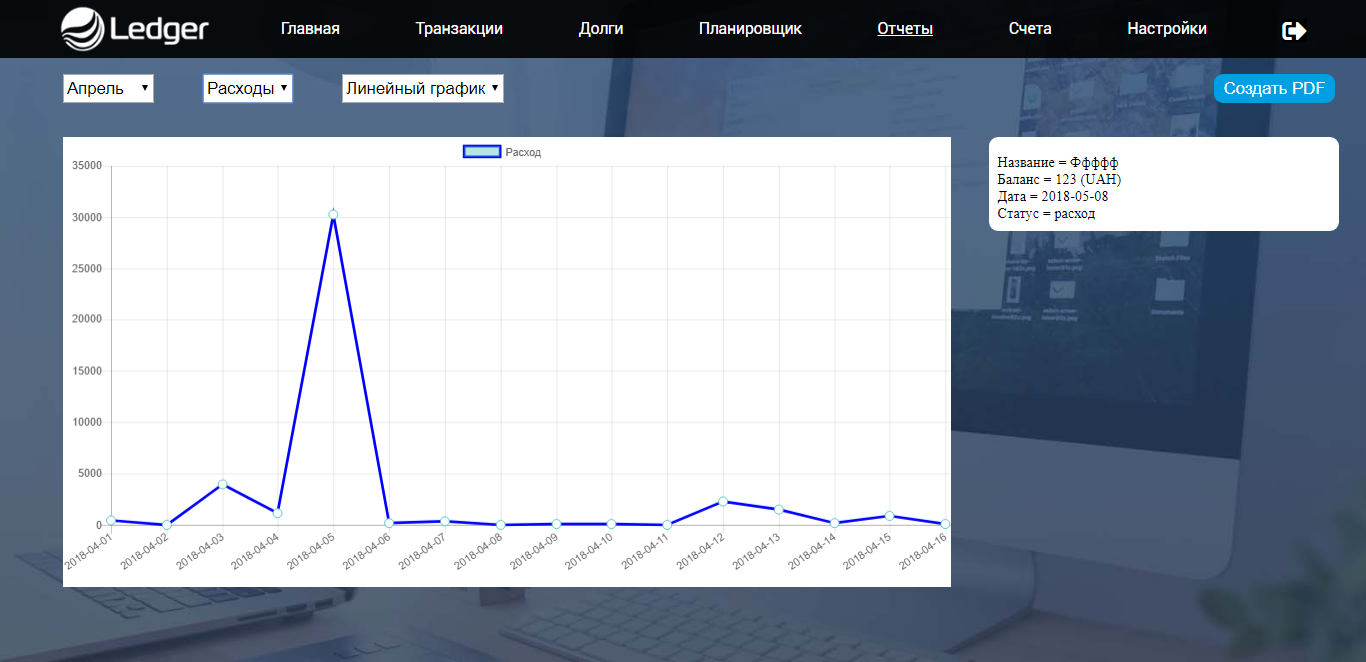Screen dimensions: 1366x662
Task: Open the Линейный график chart type dropdown
Action: tap(422, 88)
